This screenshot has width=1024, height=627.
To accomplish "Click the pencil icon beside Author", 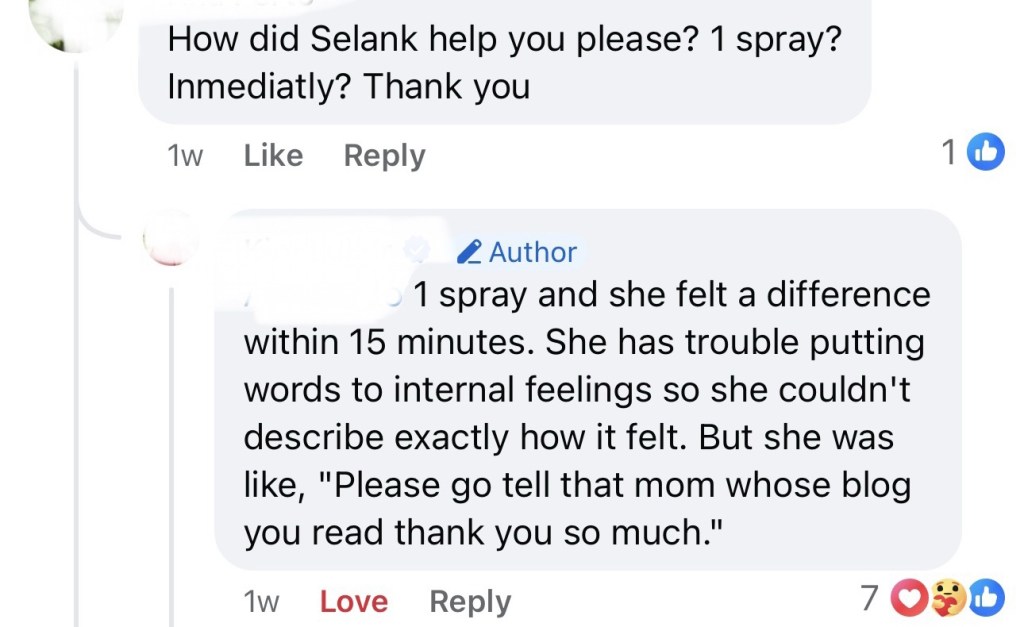I will click(x=469, y=253).
